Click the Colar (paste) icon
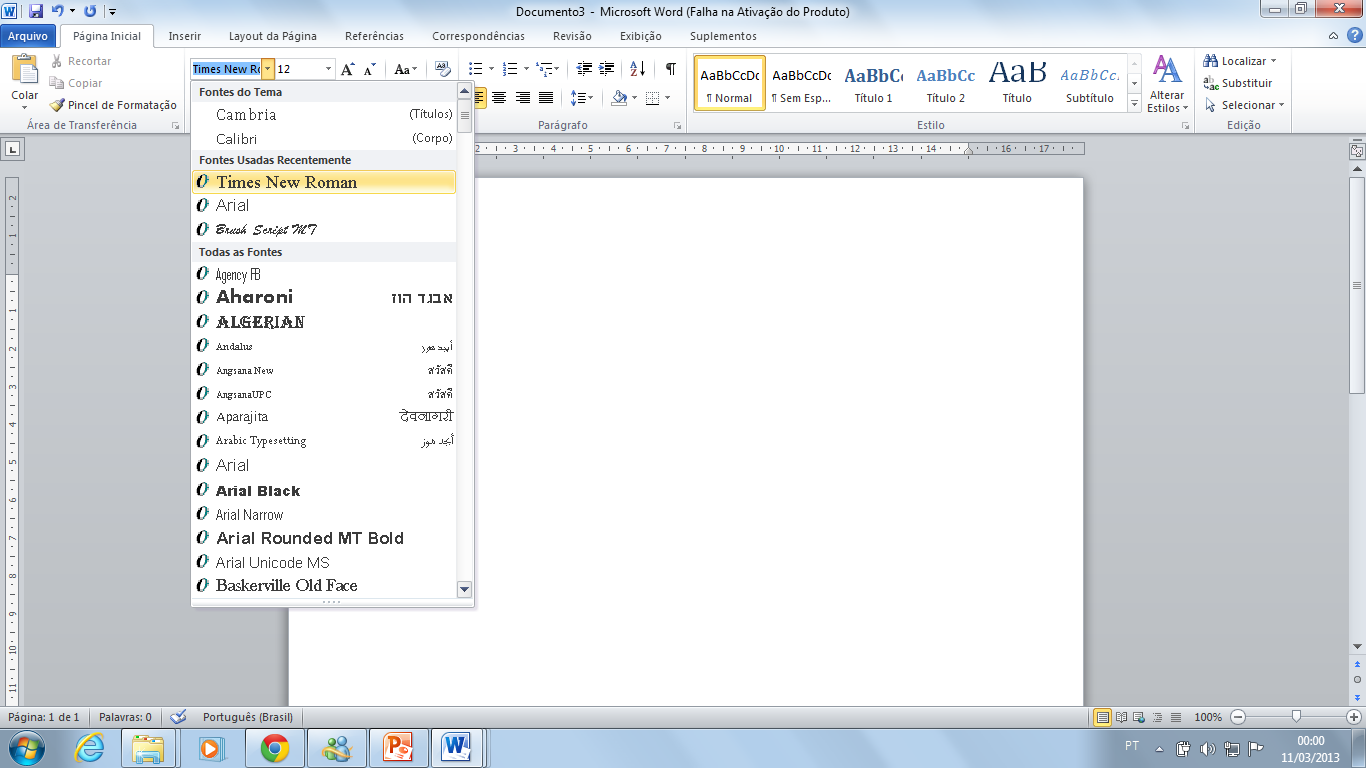Viewport: 1366px width, 768px height. (x=24, y=70)
